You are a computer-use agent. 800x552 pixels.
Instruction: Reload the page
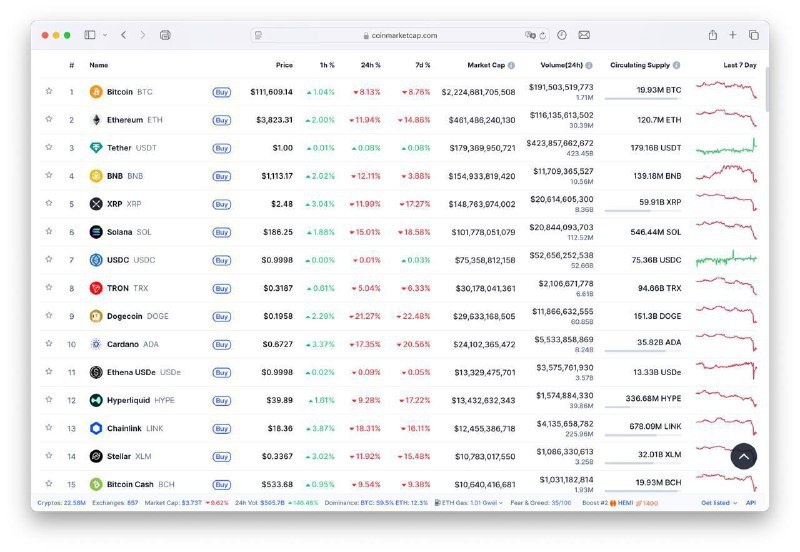(543, 35)
